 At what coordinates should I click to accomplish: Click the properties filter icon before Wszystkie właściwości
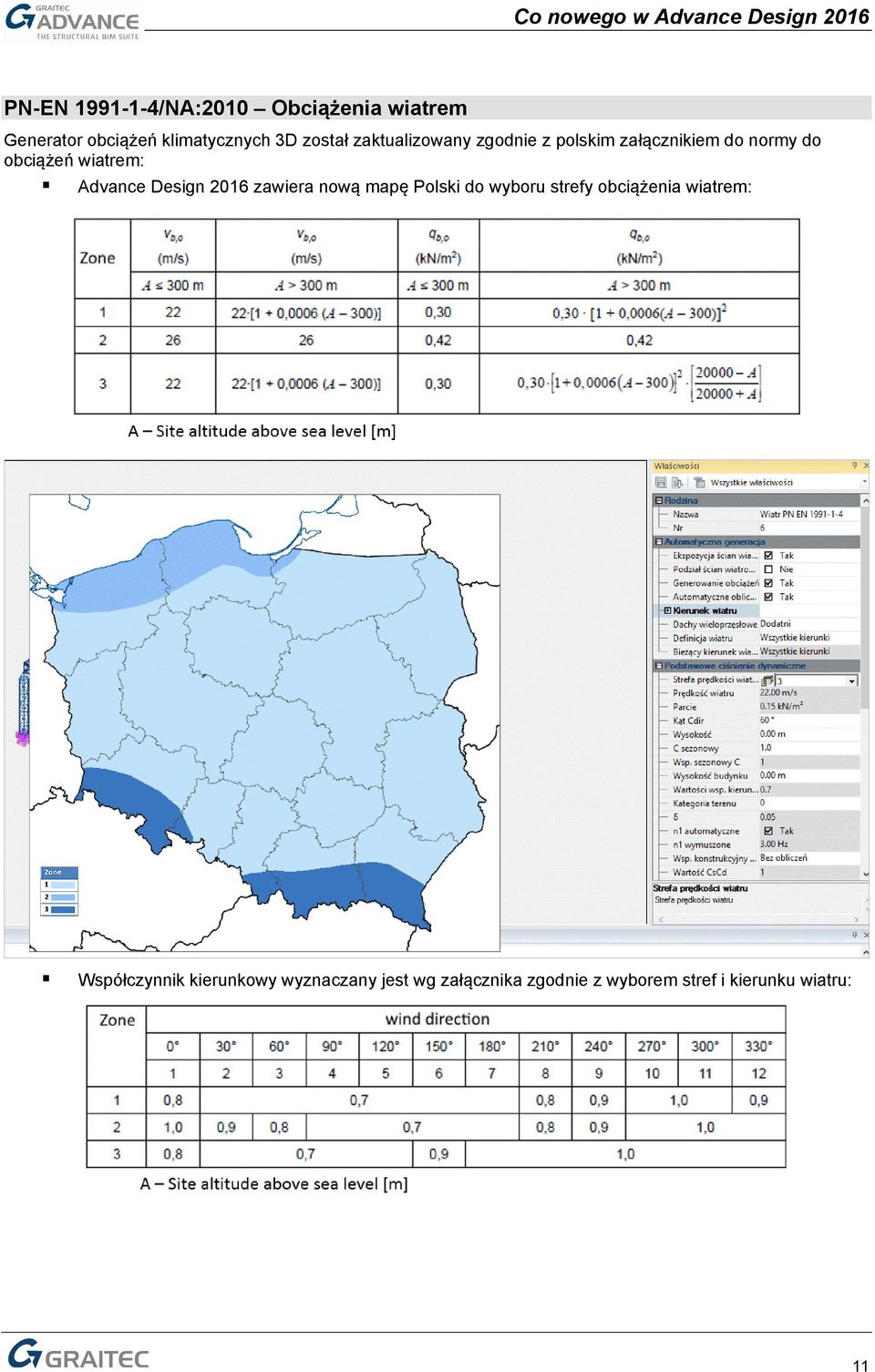[700, 483]
